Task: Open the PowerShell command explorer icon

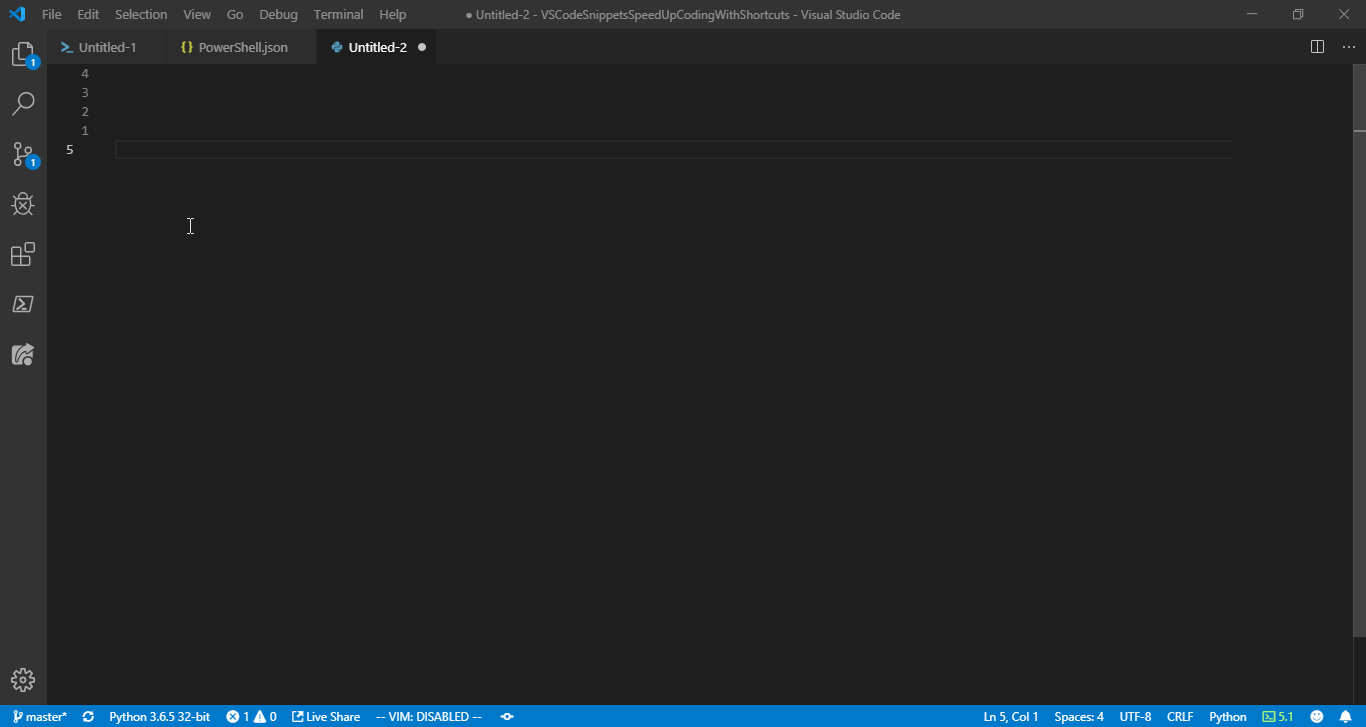Action: pyautogui.click(x=23, y=304)
